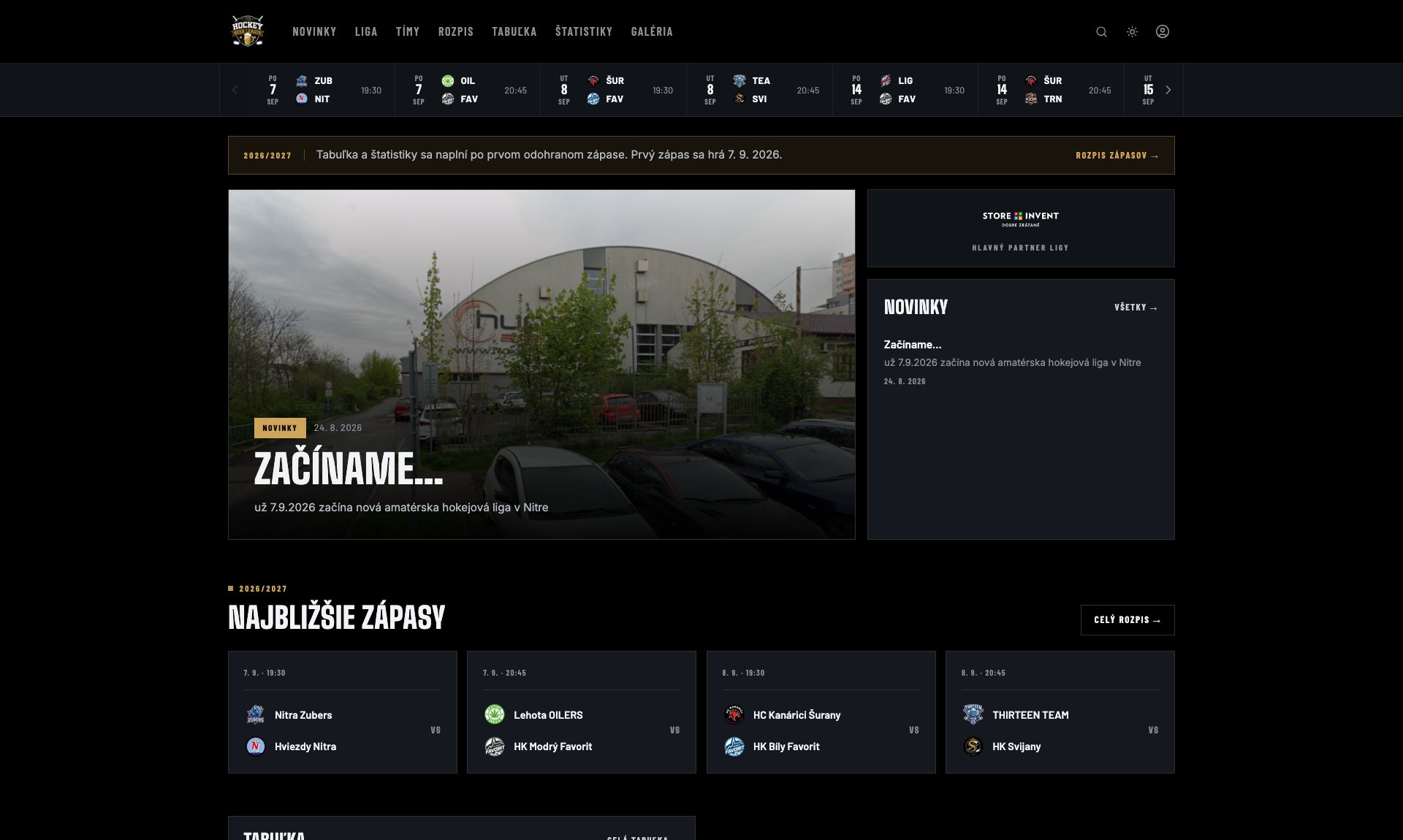The width and height of the screenshot is (1403, 840).
Task: Click the 7. 9. · 19:30 match time
Action: point(265,673)
